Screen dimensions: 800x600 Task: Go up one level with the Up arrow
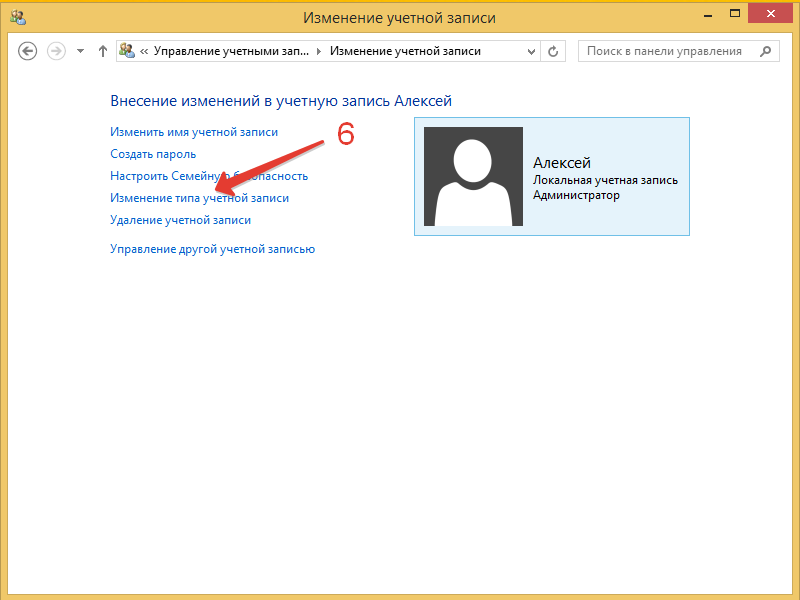pos(103,51)
